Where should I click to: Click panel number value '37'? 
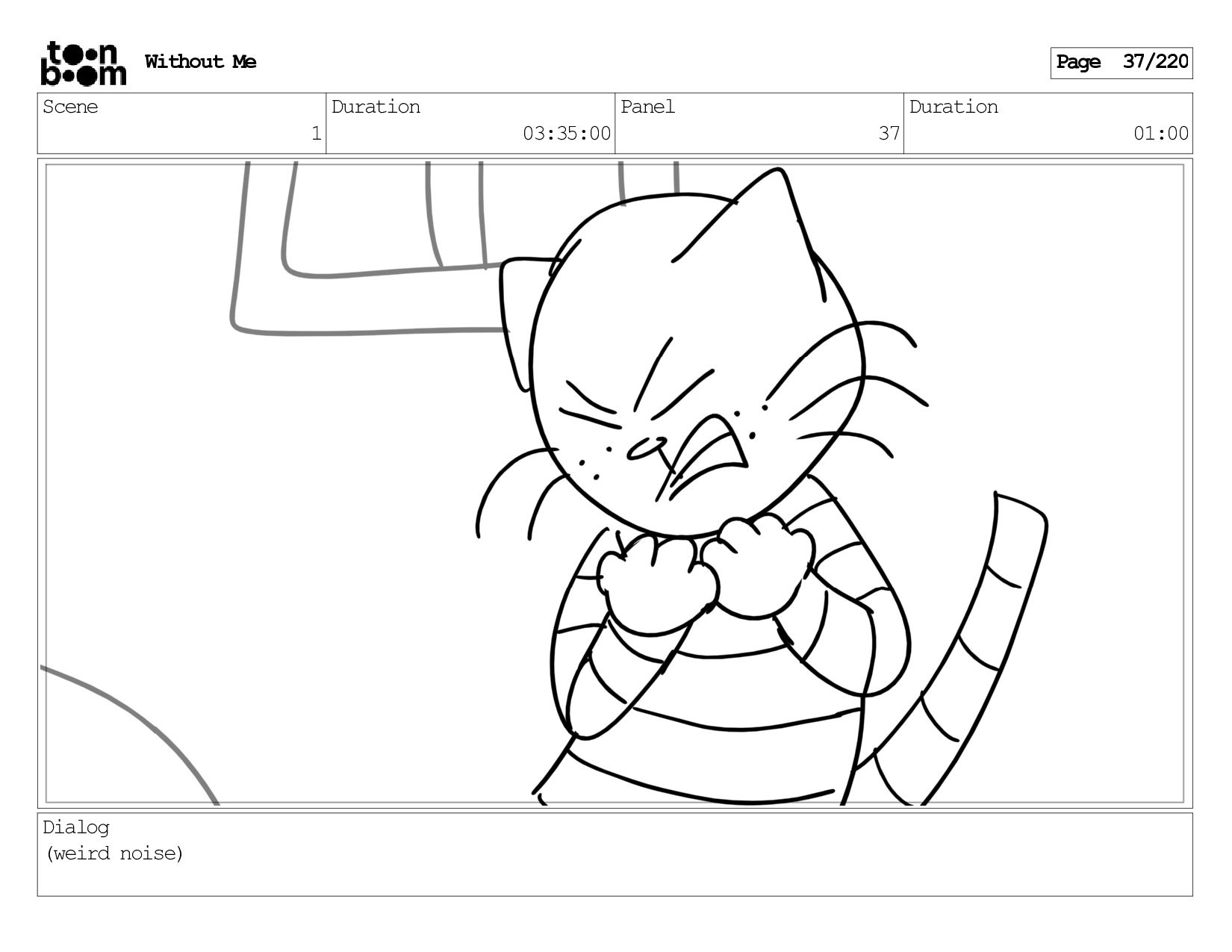point(889,134)
